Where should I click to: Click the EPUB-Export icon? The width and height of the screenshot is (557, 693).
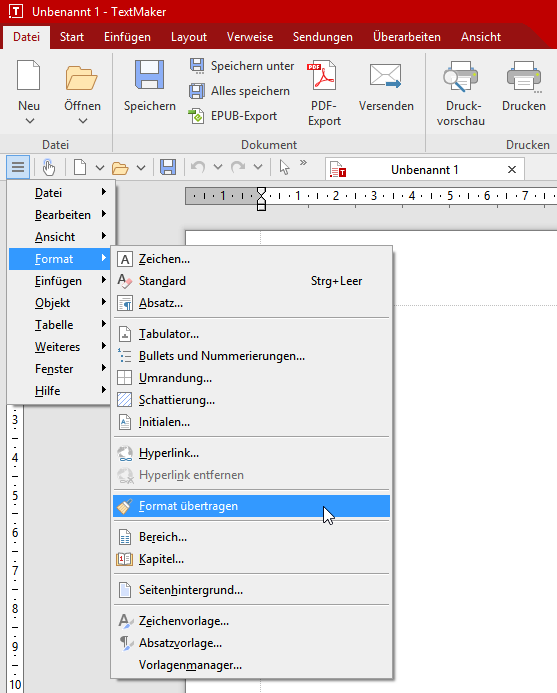(x=196, y=116)
